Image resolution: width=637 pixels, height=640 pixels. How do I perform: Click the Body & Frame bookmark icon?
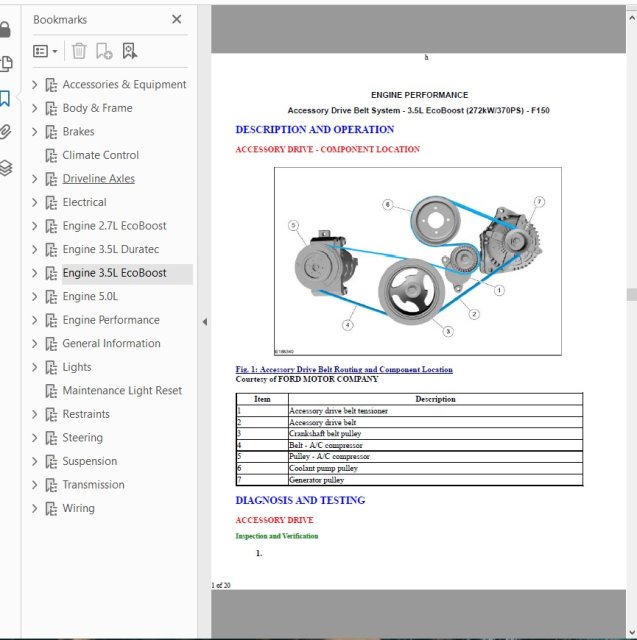51,109
